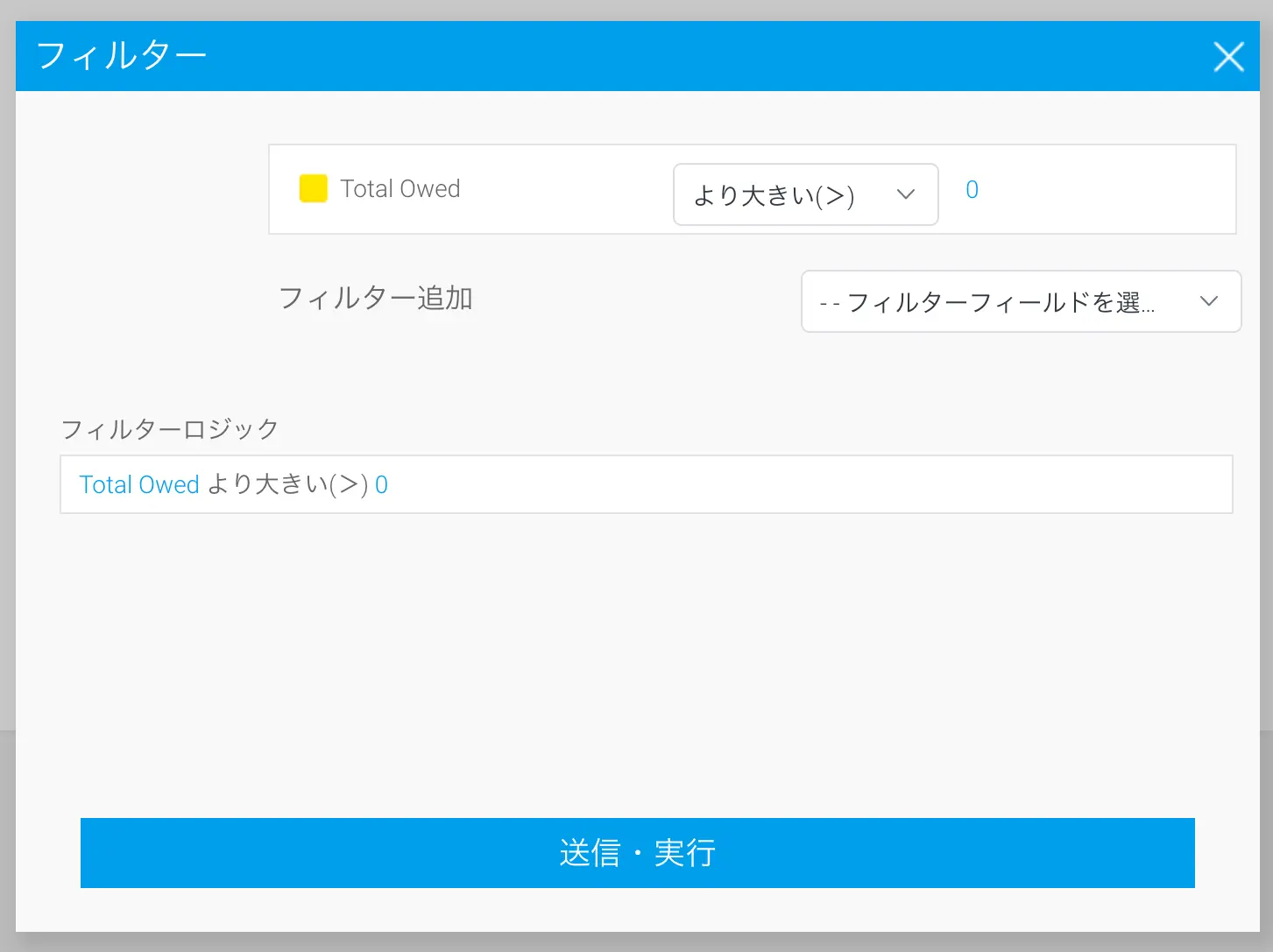1273x952 pixels.
Task: Click the より大きい(>) text inside the operator combo box
Action: pyautogui.click(x=774, y=195)
